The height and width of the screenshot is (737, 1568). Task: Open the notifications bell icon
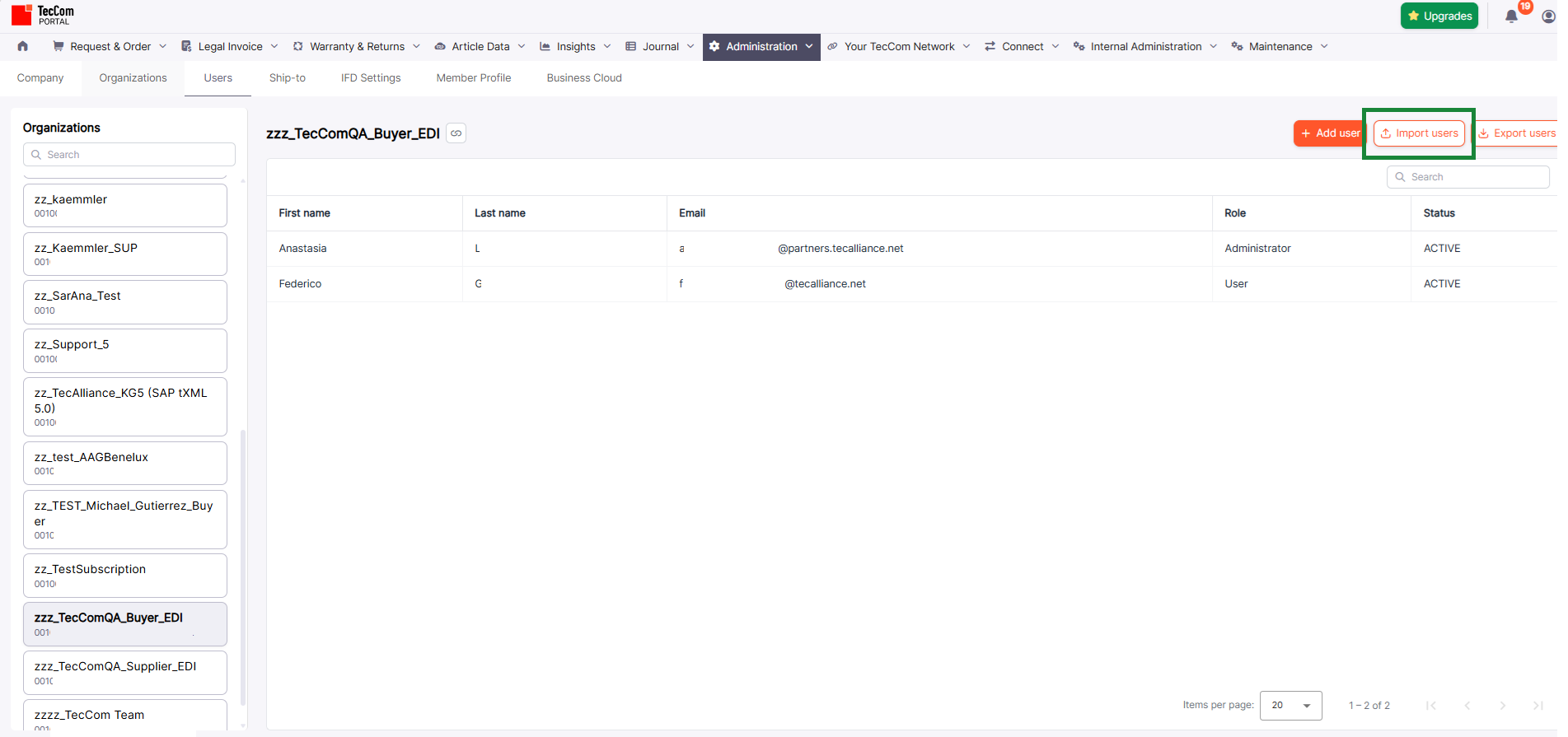click(1511, 16)
